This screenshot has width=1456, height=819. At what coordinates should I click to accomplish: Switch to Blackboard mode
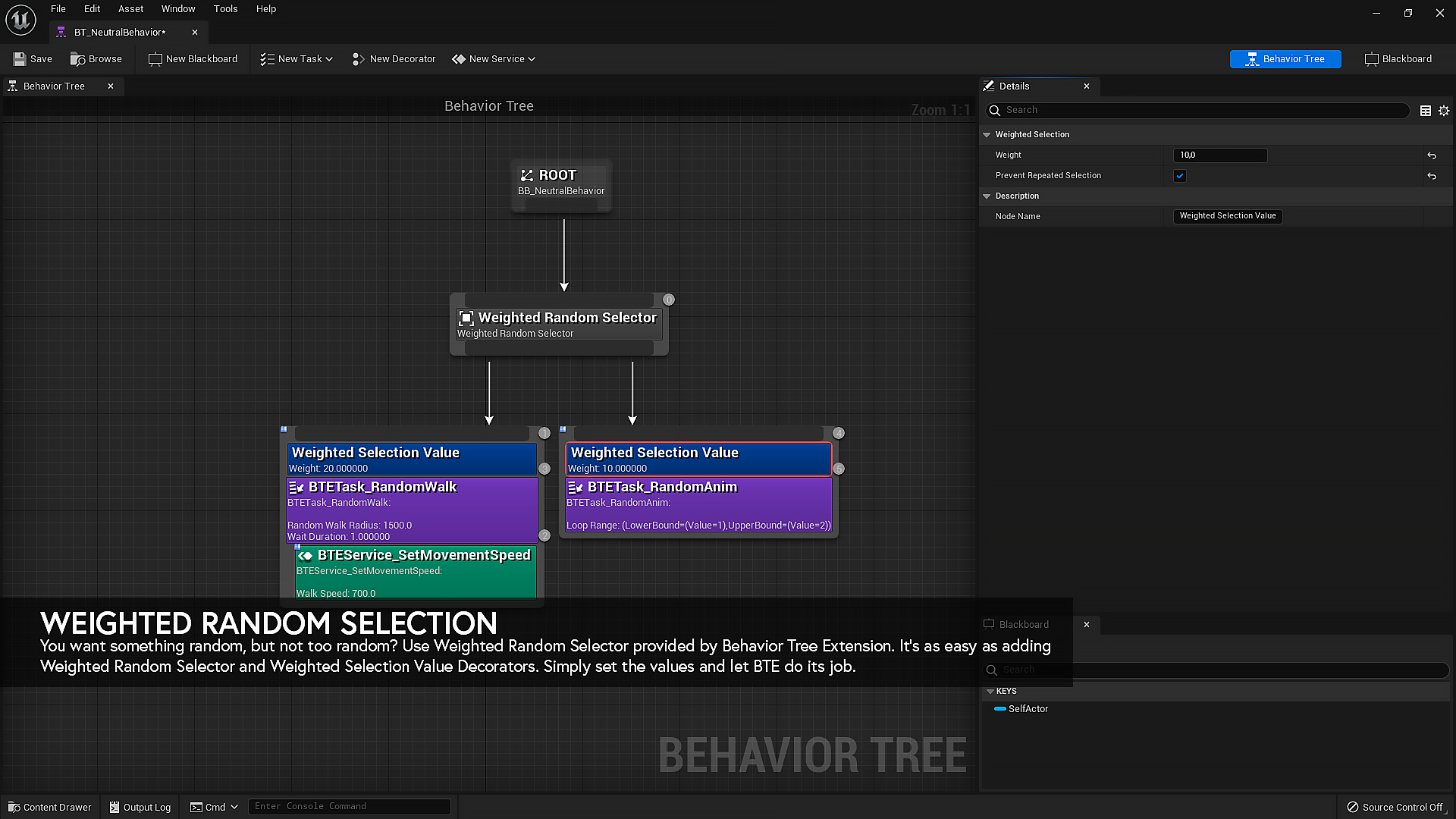pos(1398,59)
